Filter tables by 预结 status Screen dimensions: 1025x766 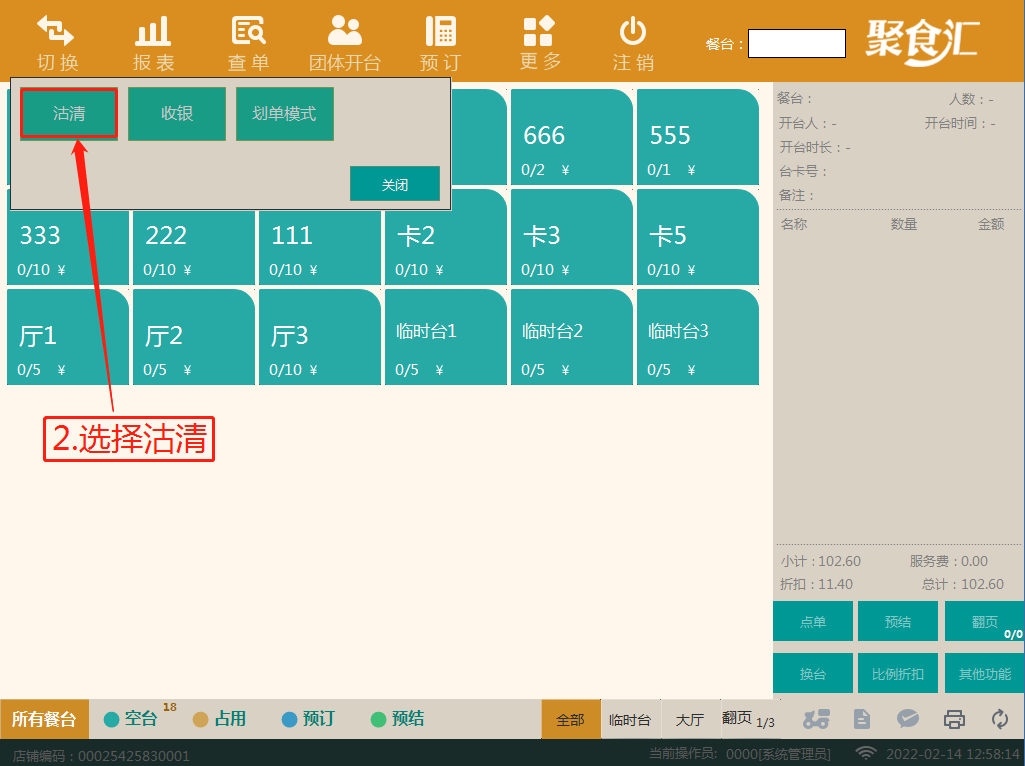[397, 720]
